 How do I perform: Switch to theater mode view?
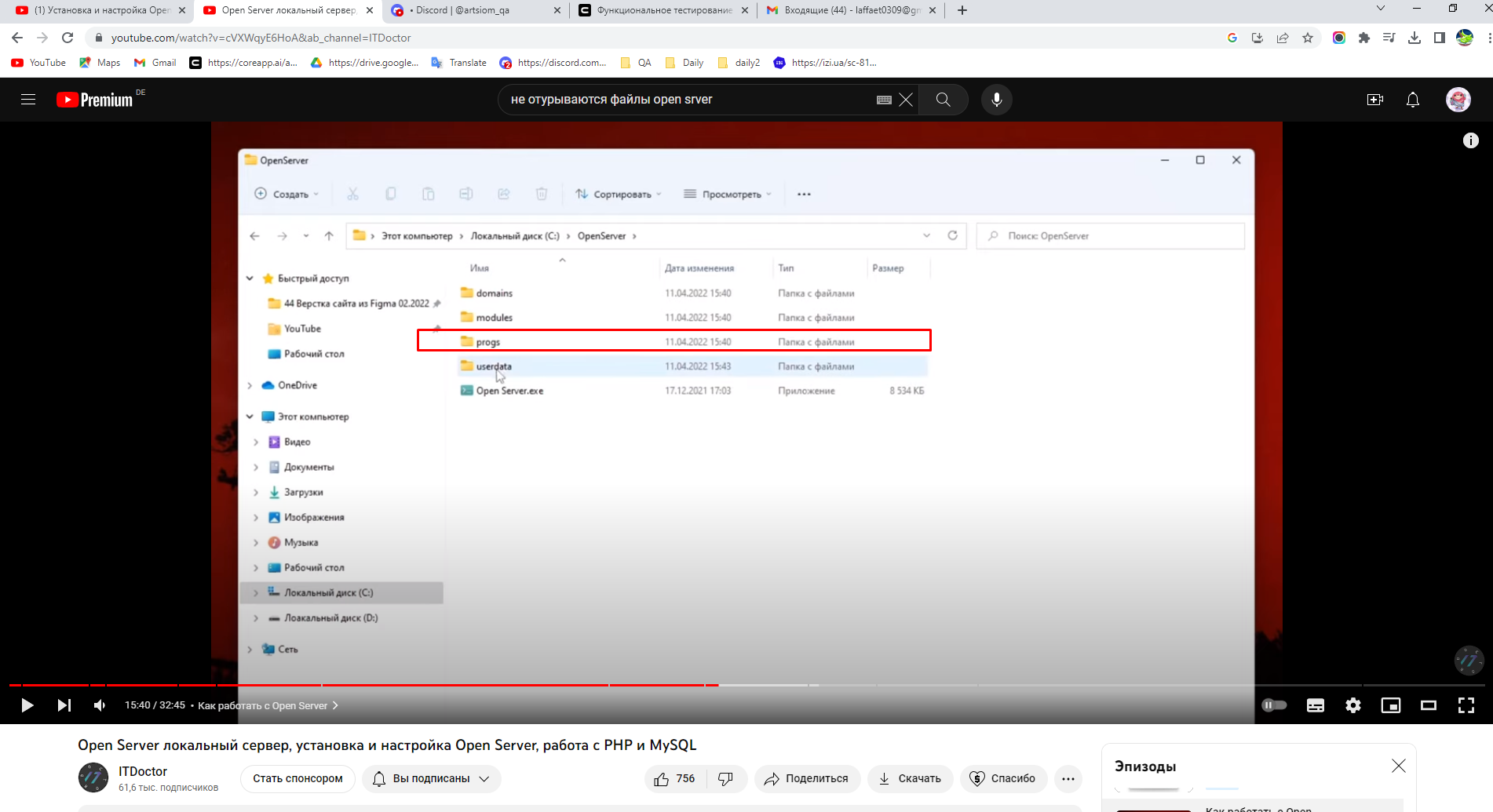(x=1428, y=705)
